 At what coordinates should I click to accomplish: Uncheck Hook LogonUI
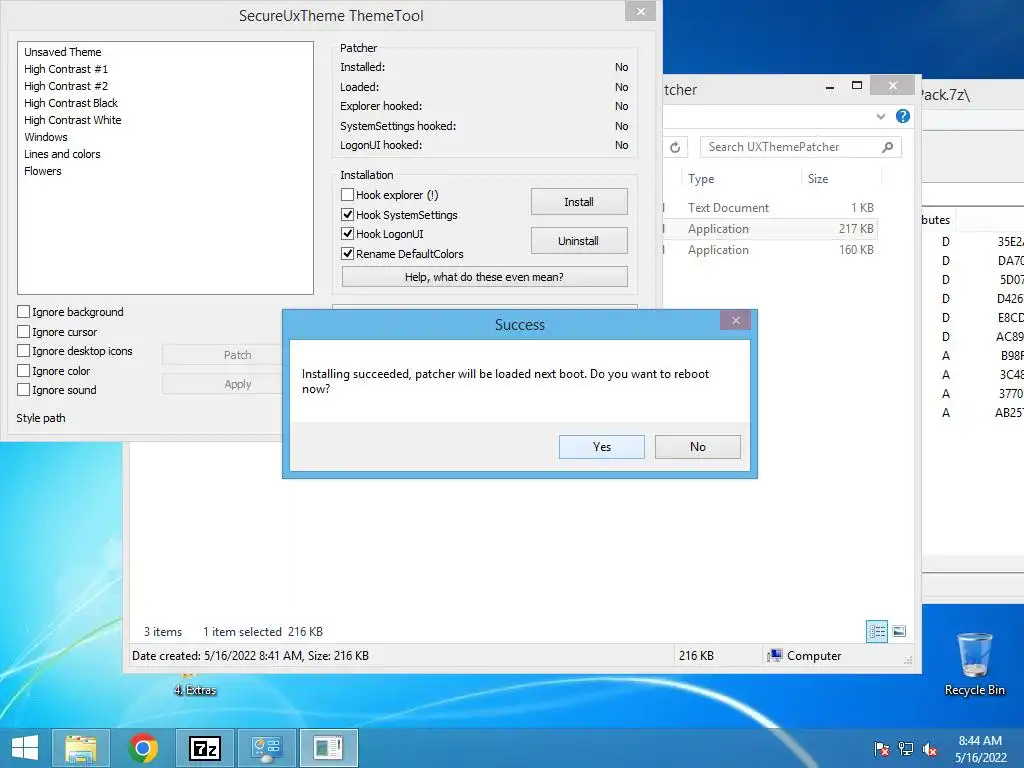(347, 234)
